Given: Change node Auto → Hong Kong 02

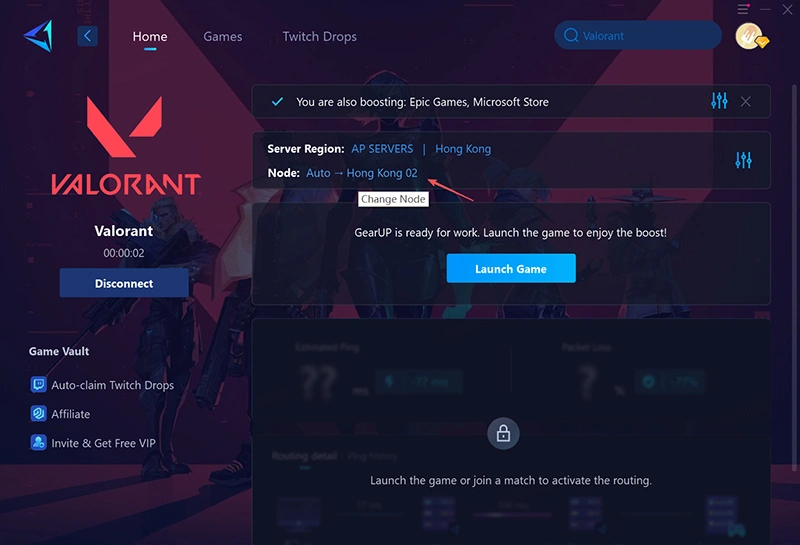Looking at the screenshot, I should pos(361,173).
